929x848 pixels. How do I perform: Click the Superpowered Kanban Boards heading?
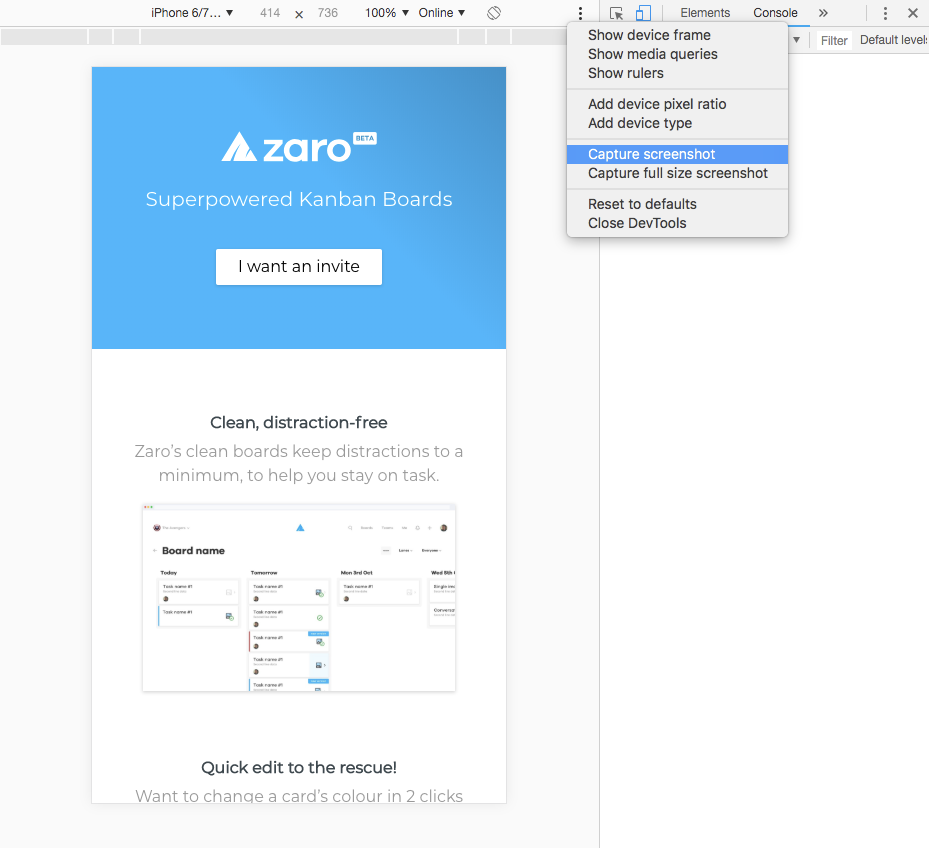[x=299, y=199]
